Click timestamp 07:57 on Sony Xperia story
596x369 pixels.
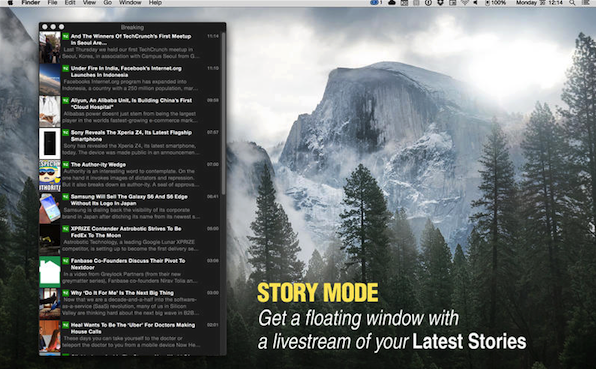click(213, 133)
